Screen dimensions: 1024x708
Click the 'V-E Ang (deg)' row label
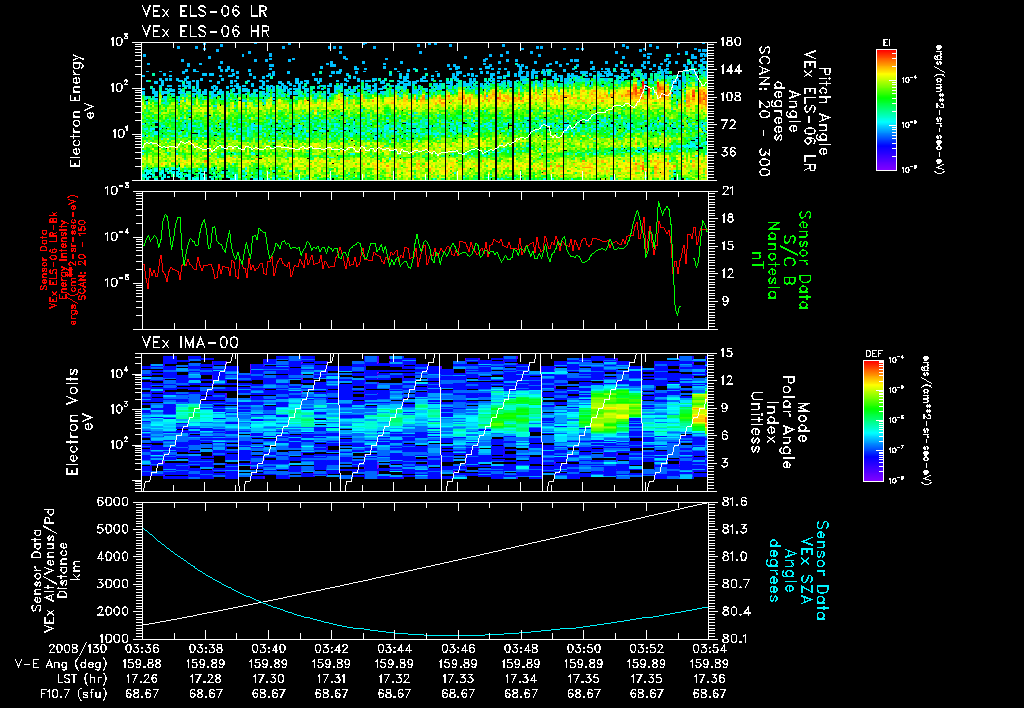click(x=61, y=664)
